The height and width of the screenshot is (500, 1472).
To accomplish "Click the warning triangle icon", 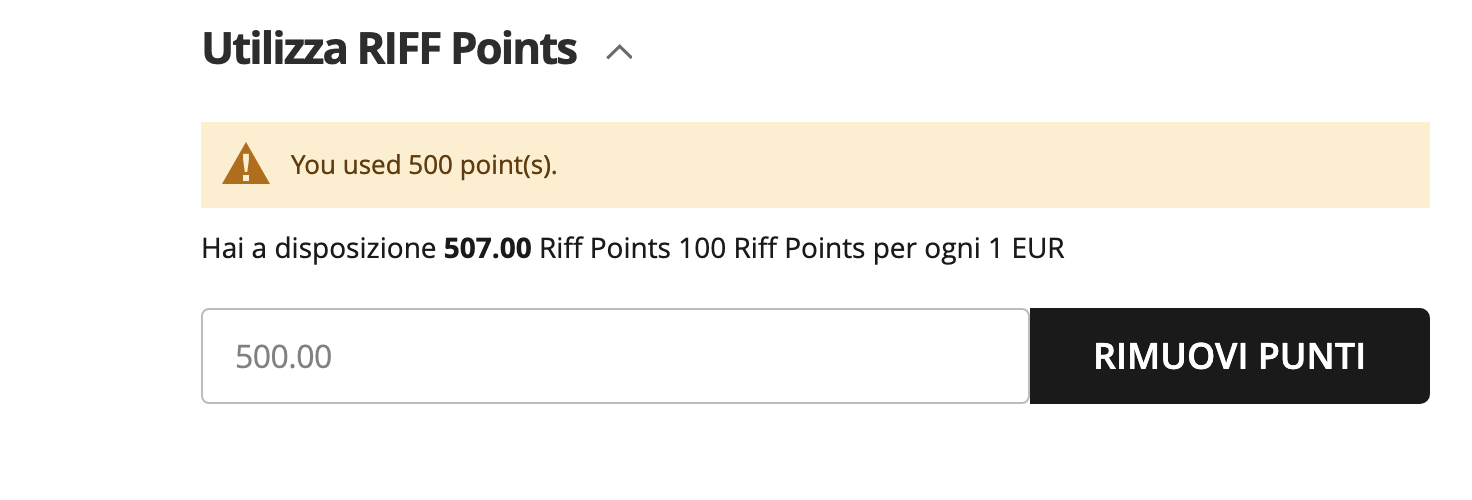I will pyautogui.click(x=246, y=165).
